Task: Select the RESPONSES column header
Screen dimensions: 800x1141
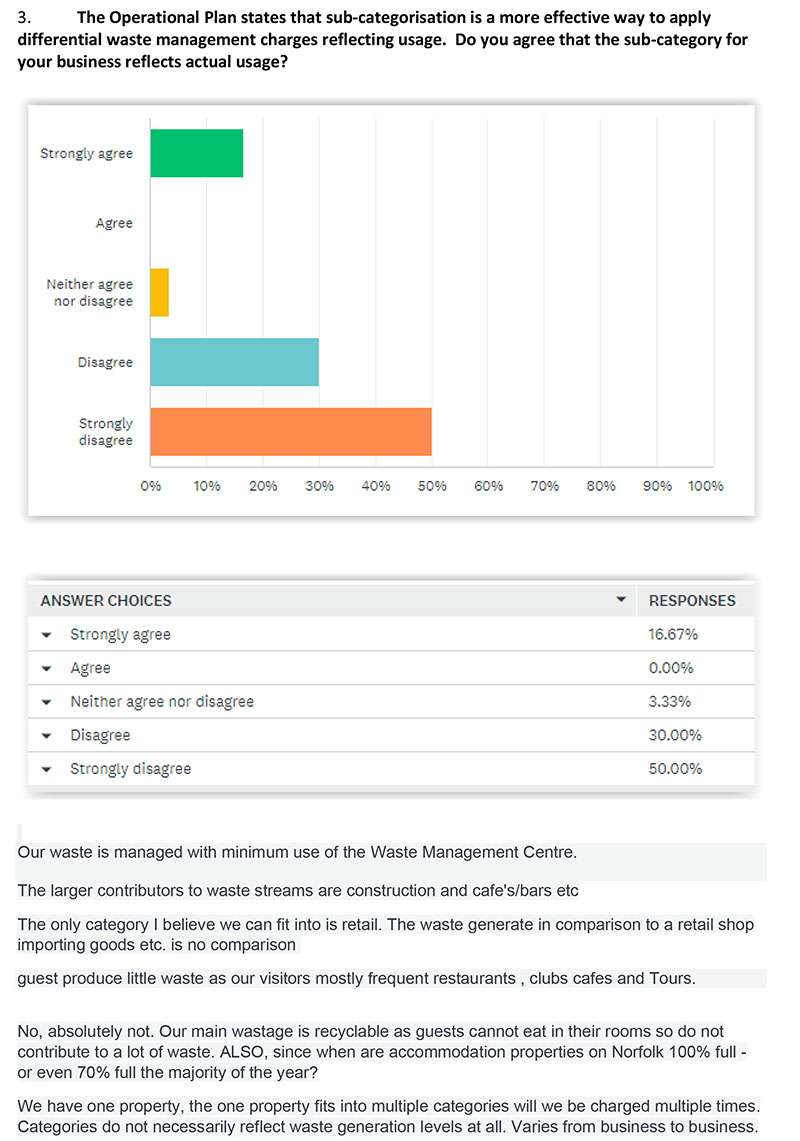Action: tap(692, 600)
